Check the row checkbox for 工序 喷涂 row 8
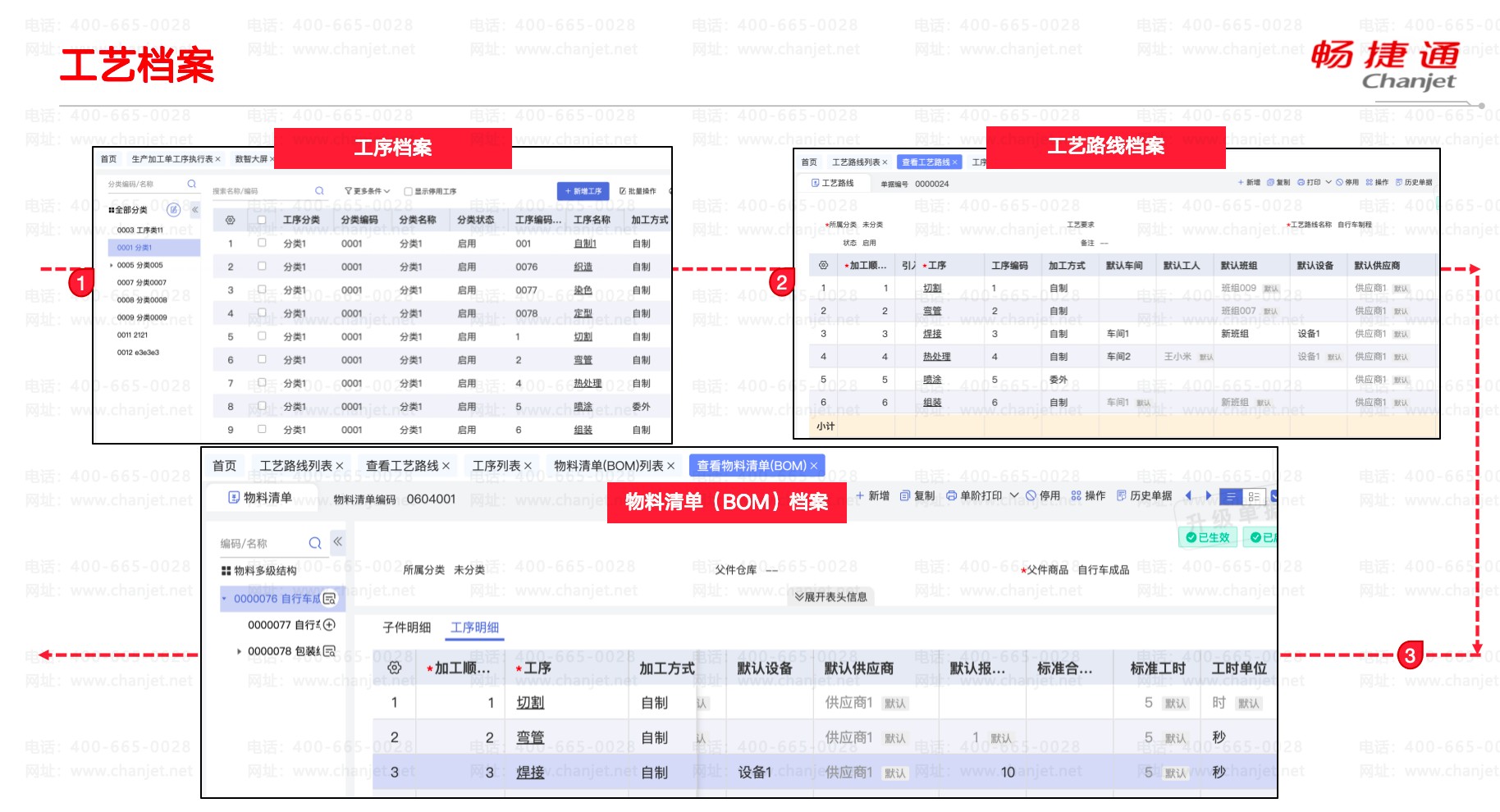Viewport: 1500px width, 812px height. tap(262, 405)
